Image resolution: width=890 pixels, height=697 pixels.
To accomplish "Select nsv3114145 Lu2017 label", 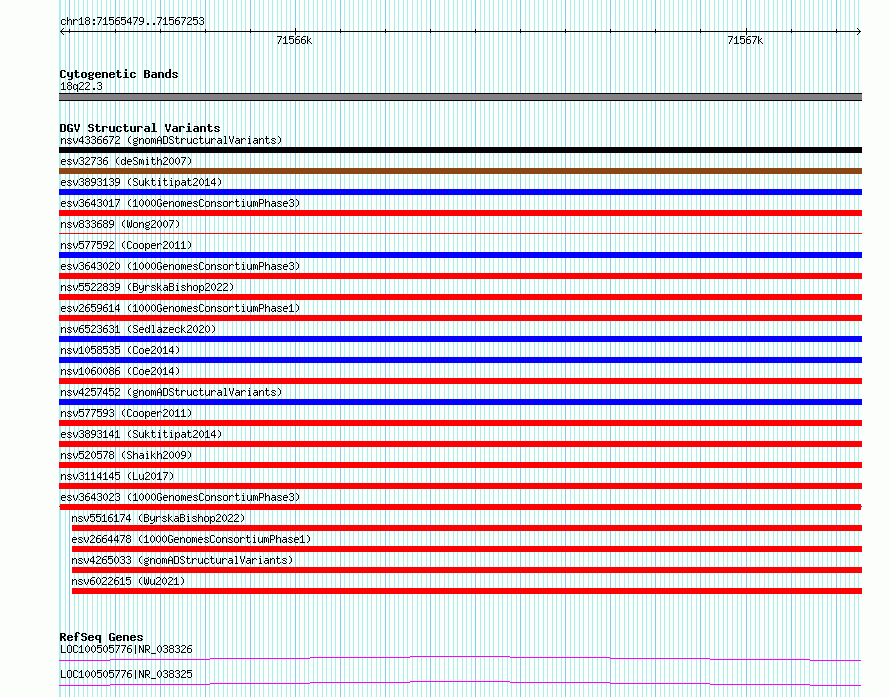I will point(117,476).
